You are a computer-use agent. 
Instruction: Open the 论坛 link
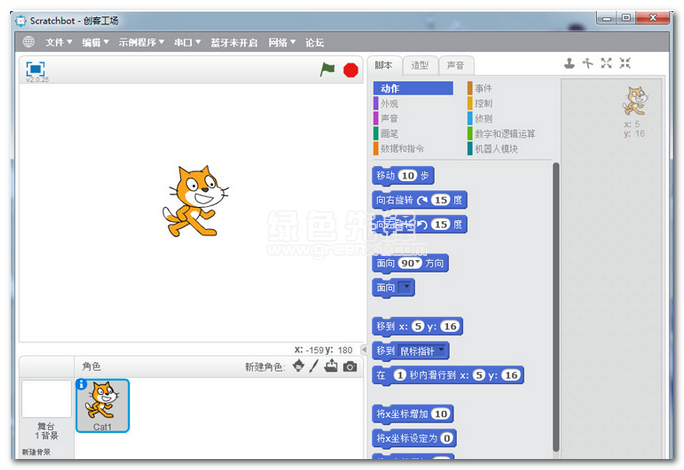click(315, 42)
